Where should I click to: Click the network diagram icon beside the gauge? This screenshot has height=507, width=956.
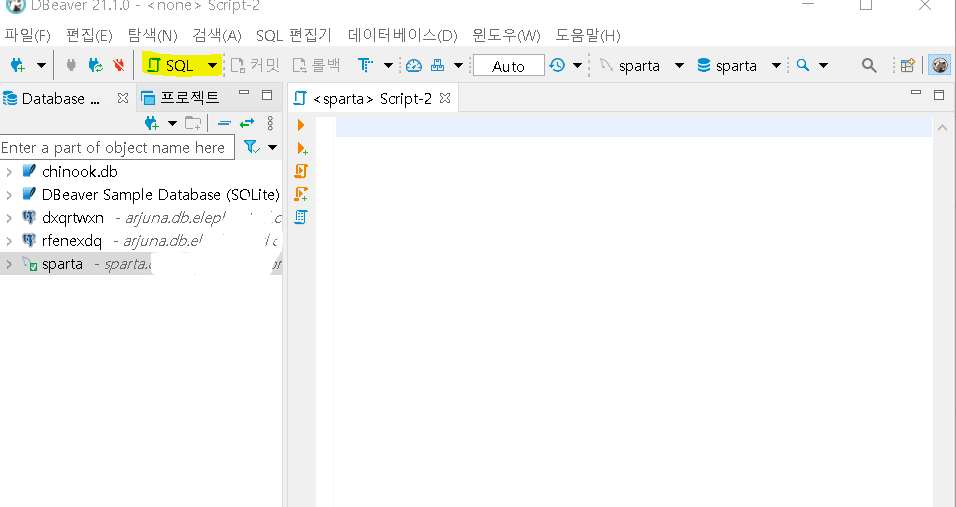(438, 65)
